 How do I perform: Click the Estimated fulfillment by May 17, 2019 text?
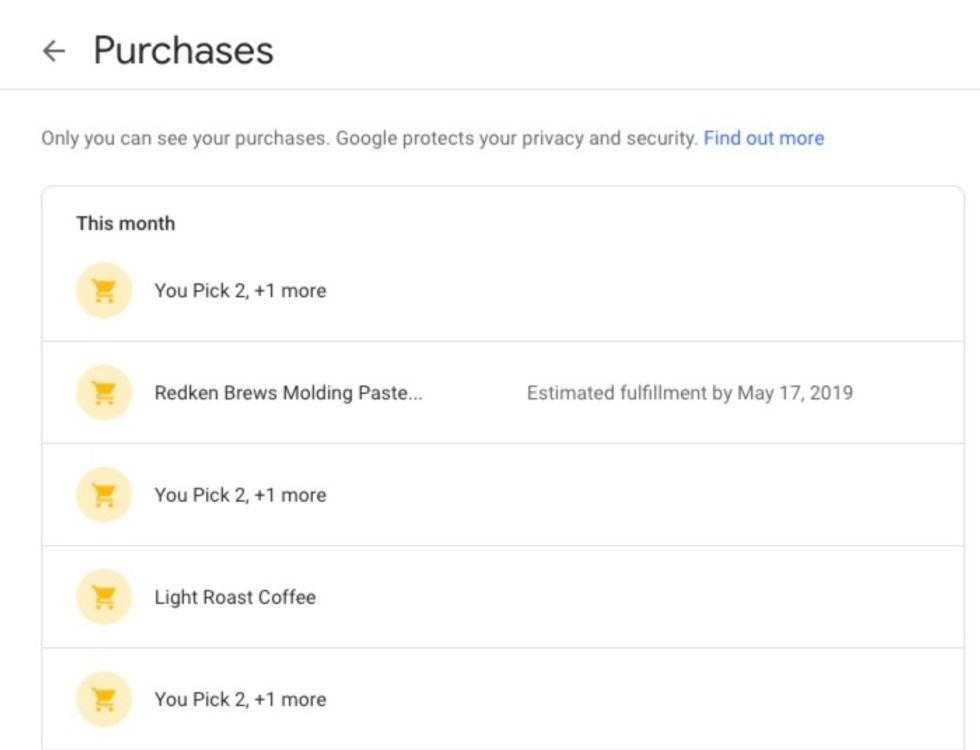point(690,392)
